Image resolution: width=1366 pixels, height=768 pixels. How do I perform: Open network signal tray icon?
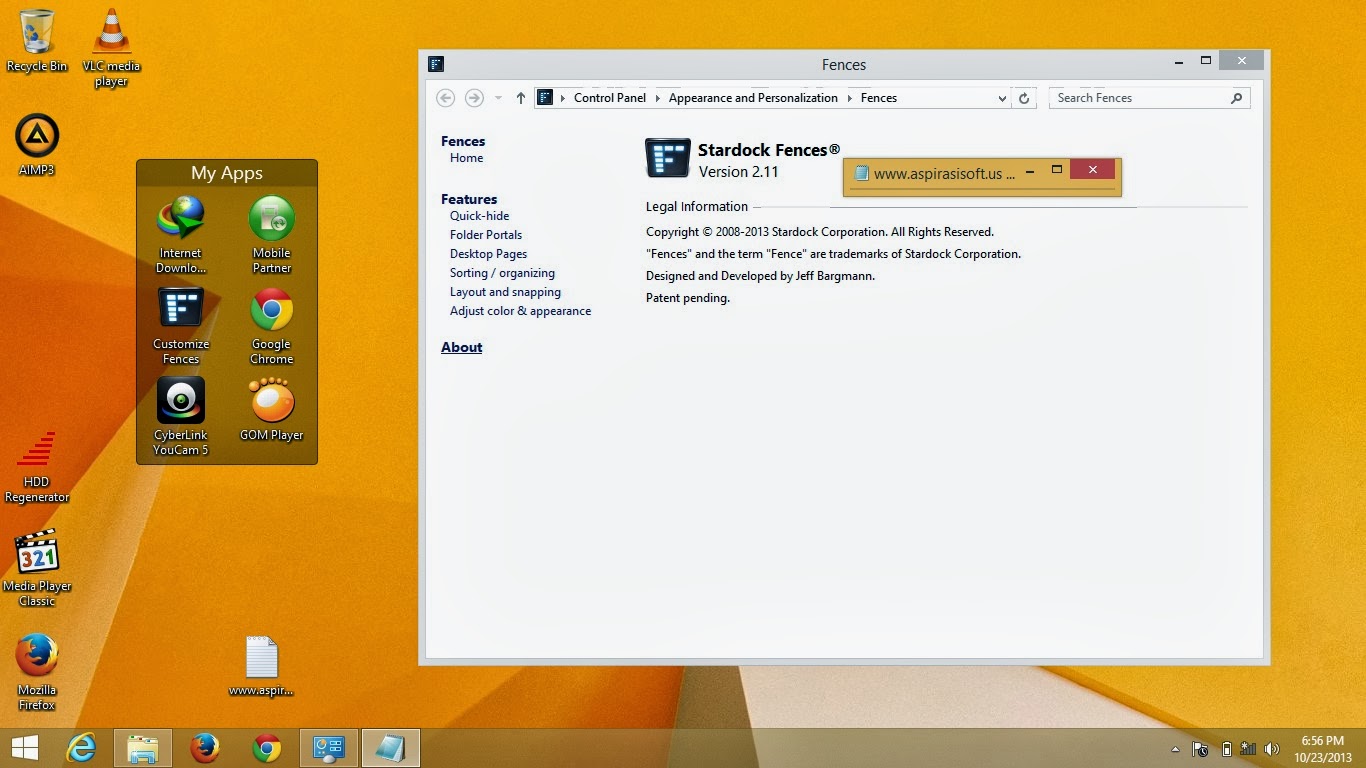(1248, 749)
